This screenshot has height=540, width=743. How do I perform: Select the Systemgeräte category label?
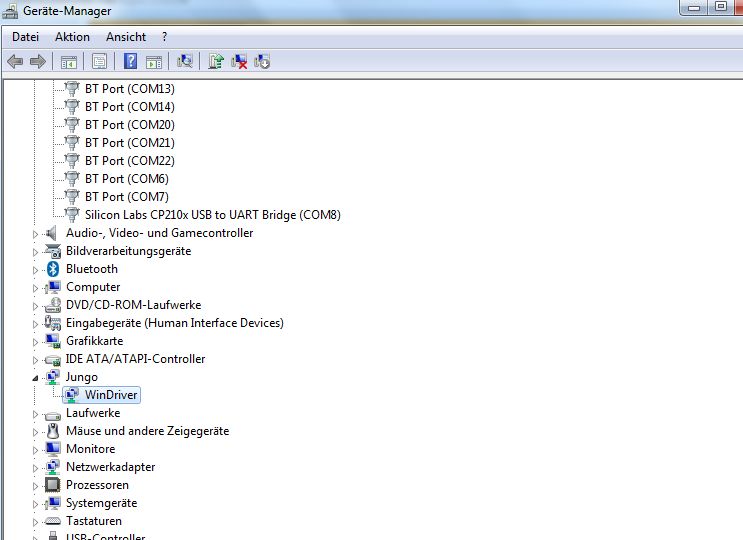click(x=101, y=503)
